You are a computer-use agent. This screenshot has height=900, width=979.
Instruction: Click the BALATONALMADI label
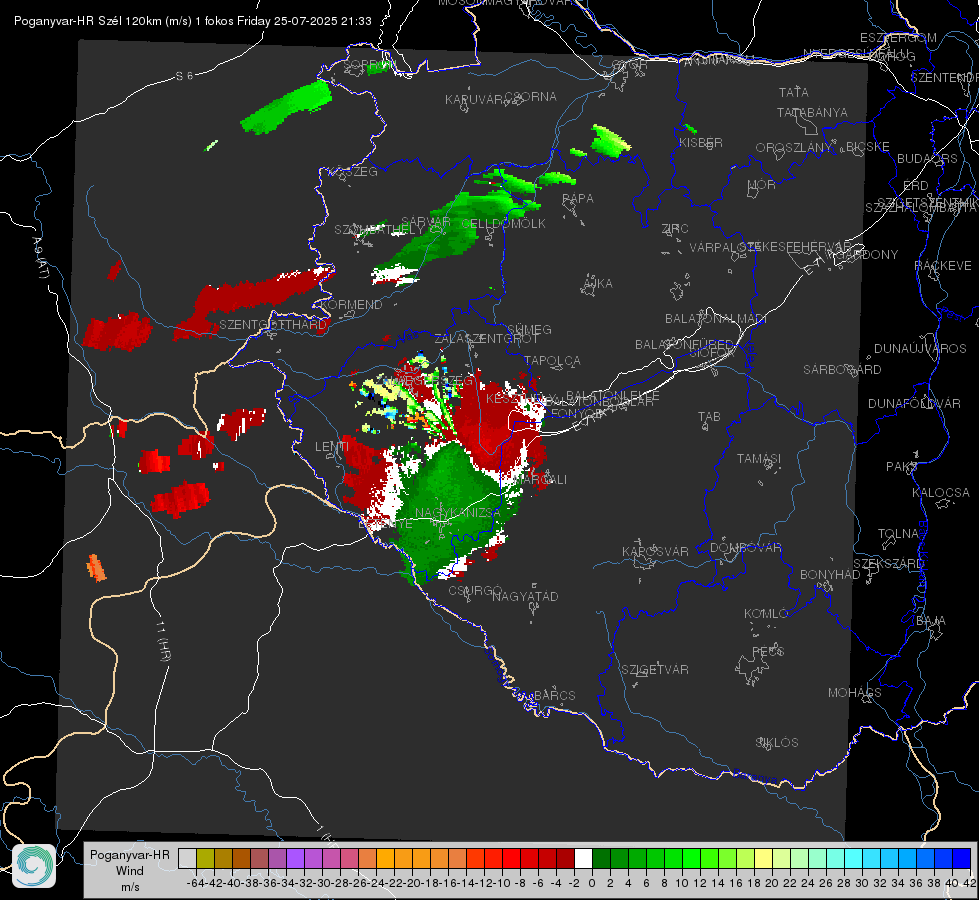point(716,319)
